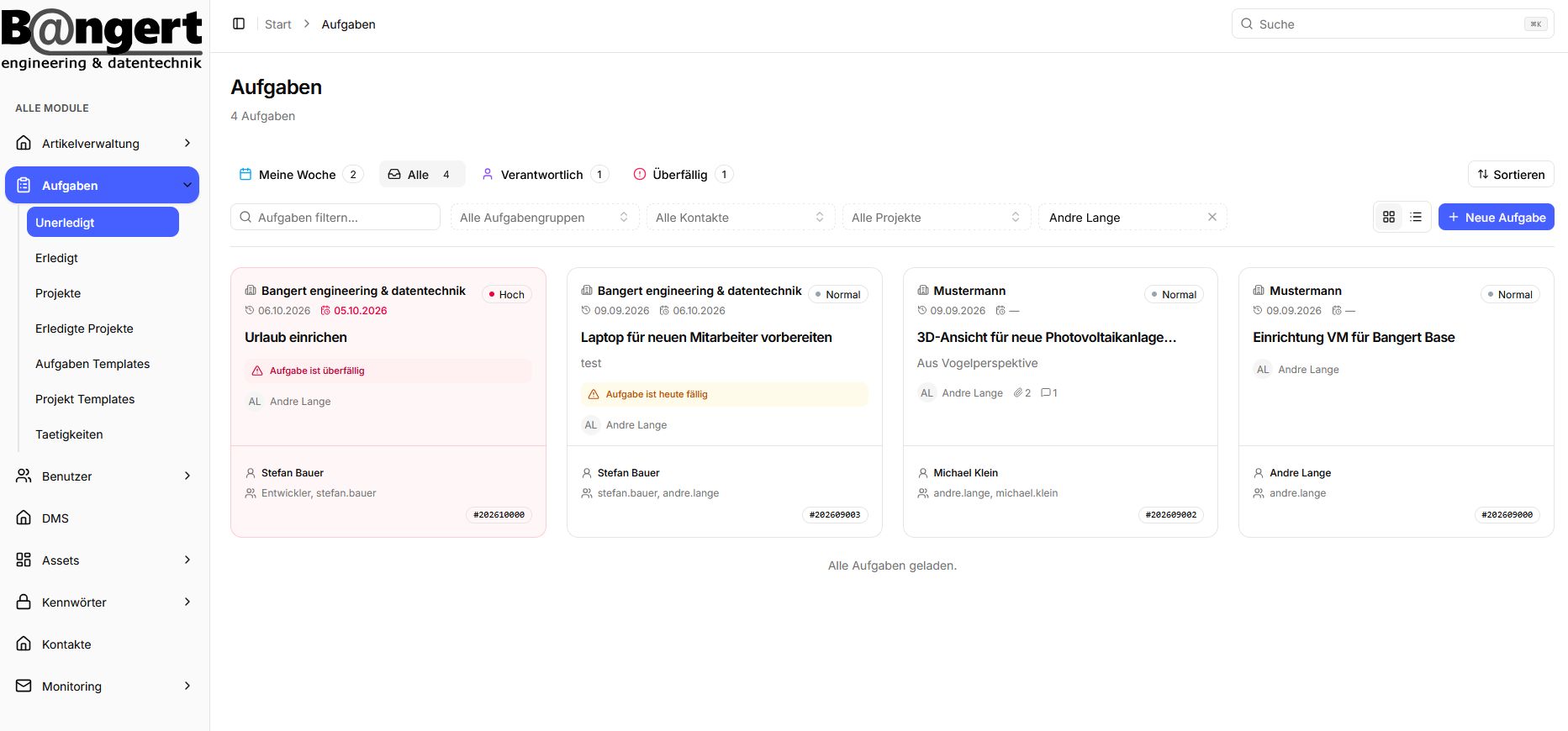This screenshot has height=731, width=1568.
Task: Click the inbox icon on Alle tab
Action: coord(394,174)
